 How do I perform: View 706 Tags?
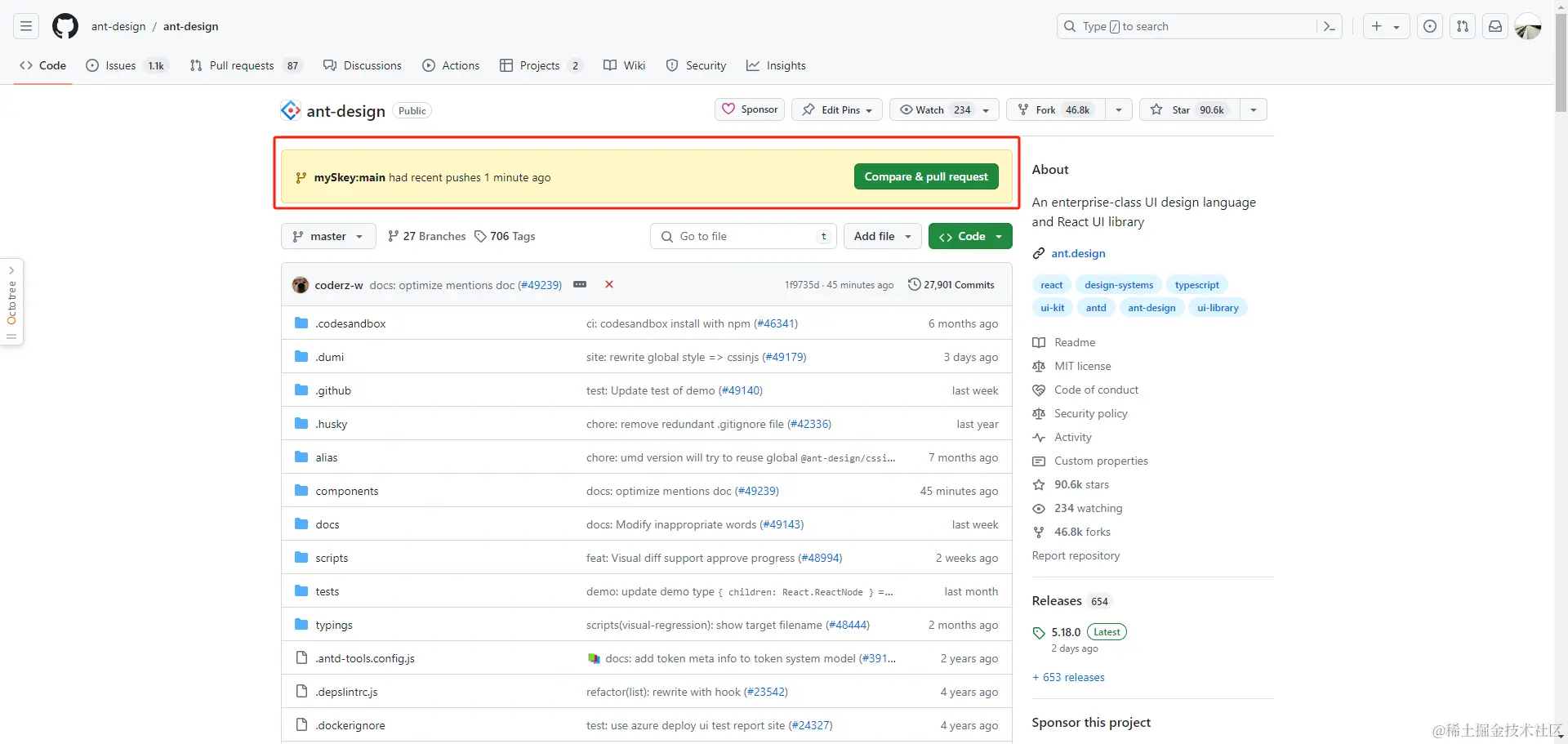click(x=505, y=236)
